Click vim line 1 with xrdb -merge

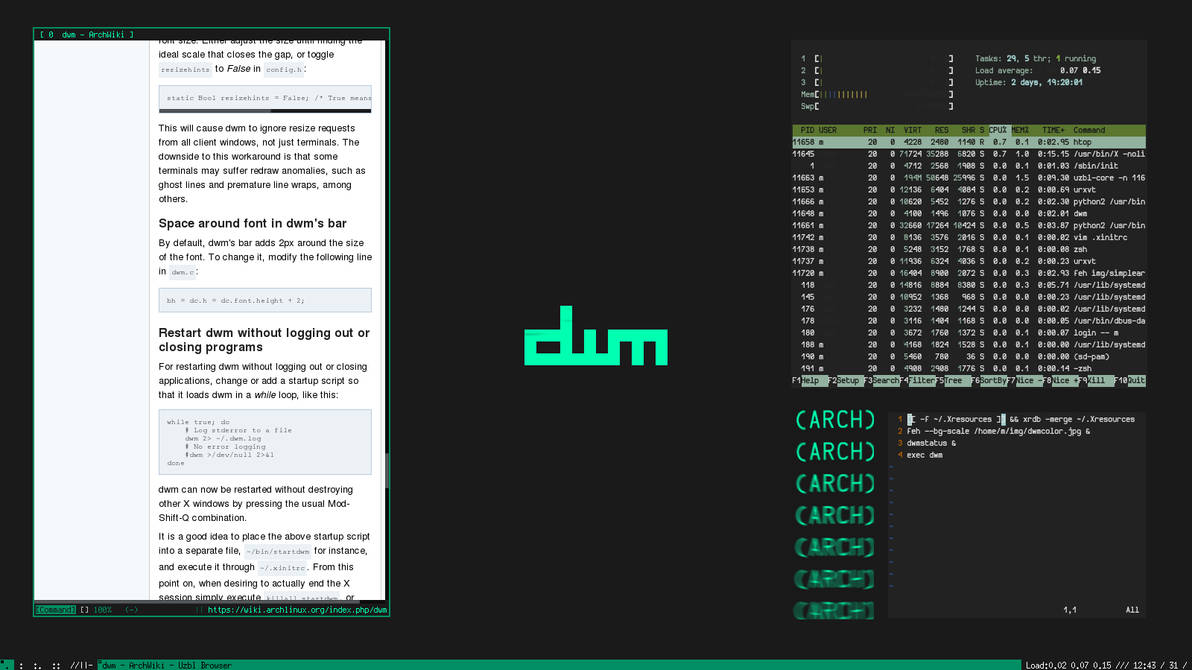tap(1020, 419)
